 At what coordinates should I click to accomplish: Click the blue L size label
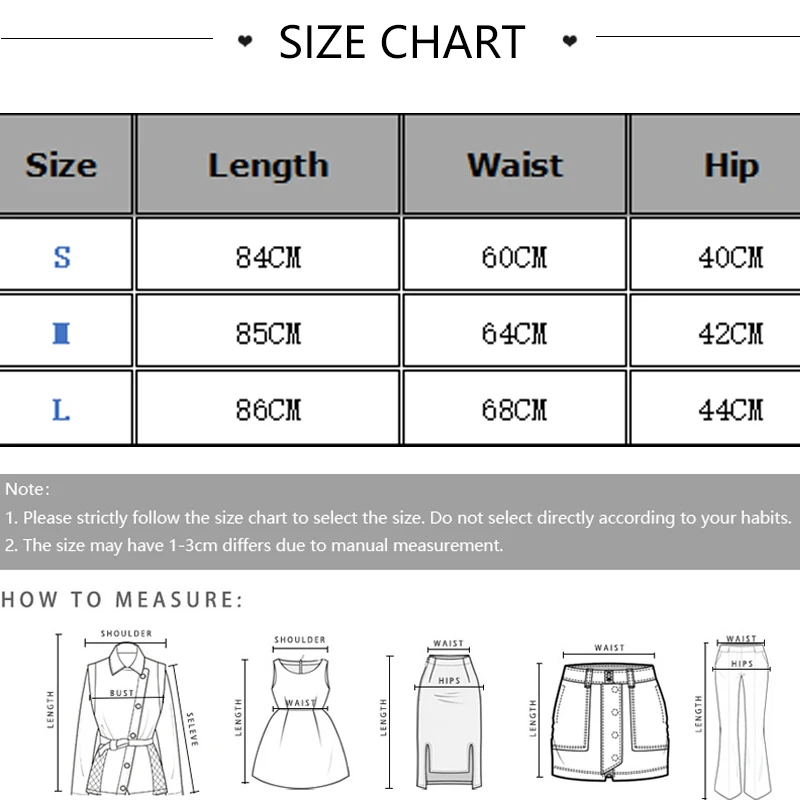click(62, 410)
